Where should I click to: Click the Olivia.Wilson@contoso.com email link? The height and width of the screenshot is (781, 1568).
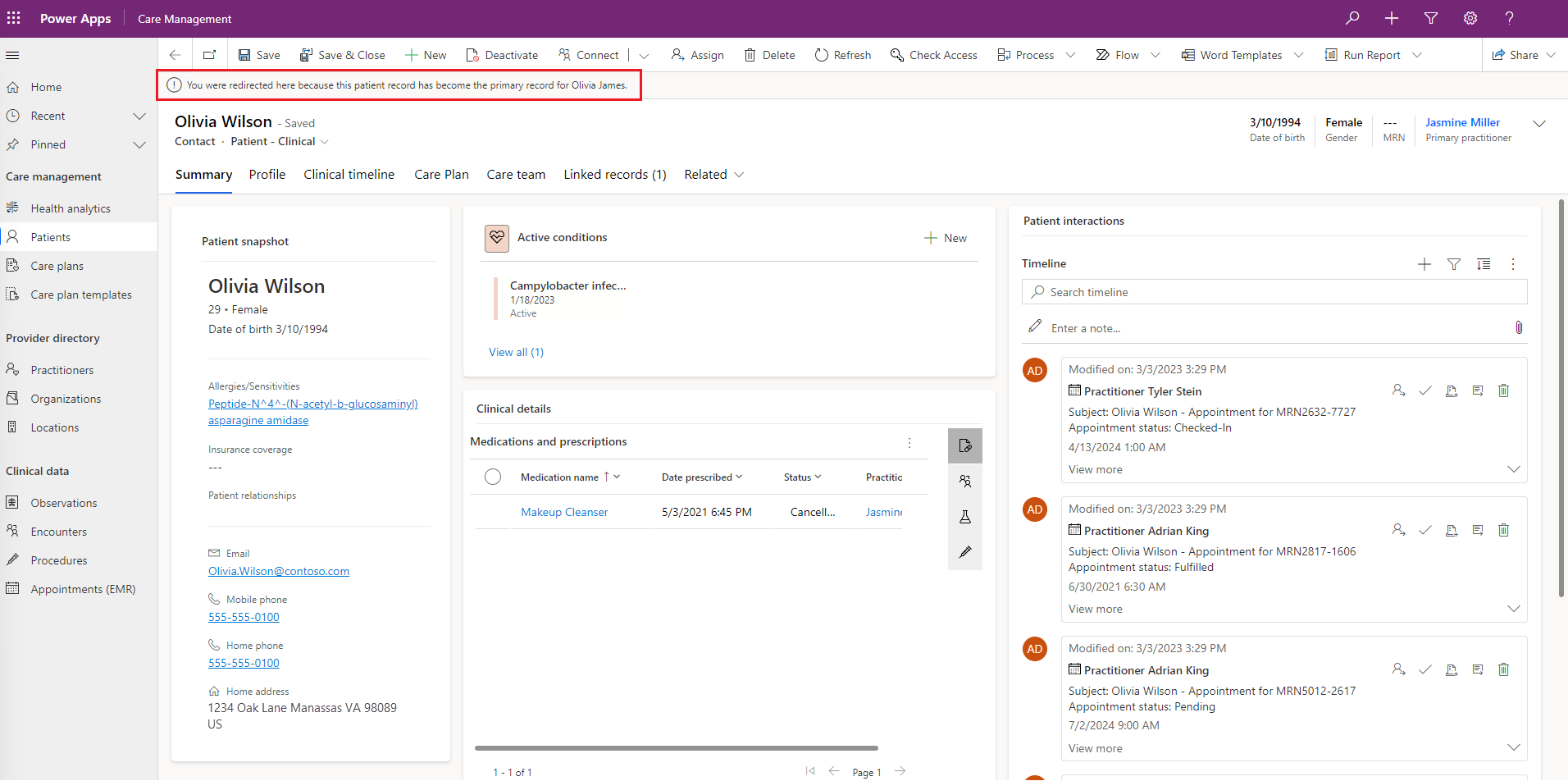[x=279, y=571]
